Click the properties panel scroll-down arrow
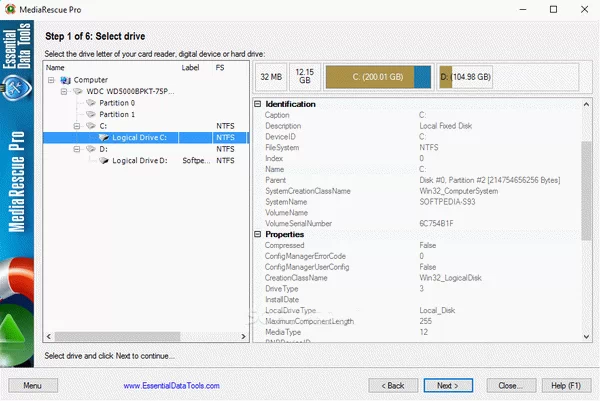Image resolution: width=600 pixels, height=401 pixels. click(586, 337)
